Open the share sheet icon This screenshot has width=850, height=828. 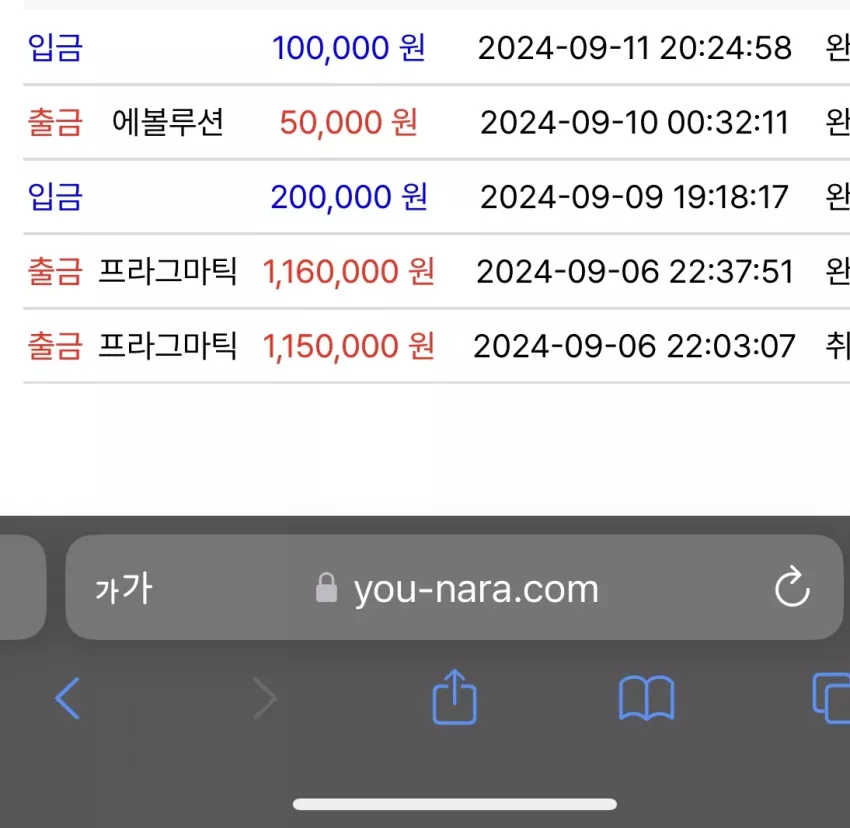tap(454, 697)
